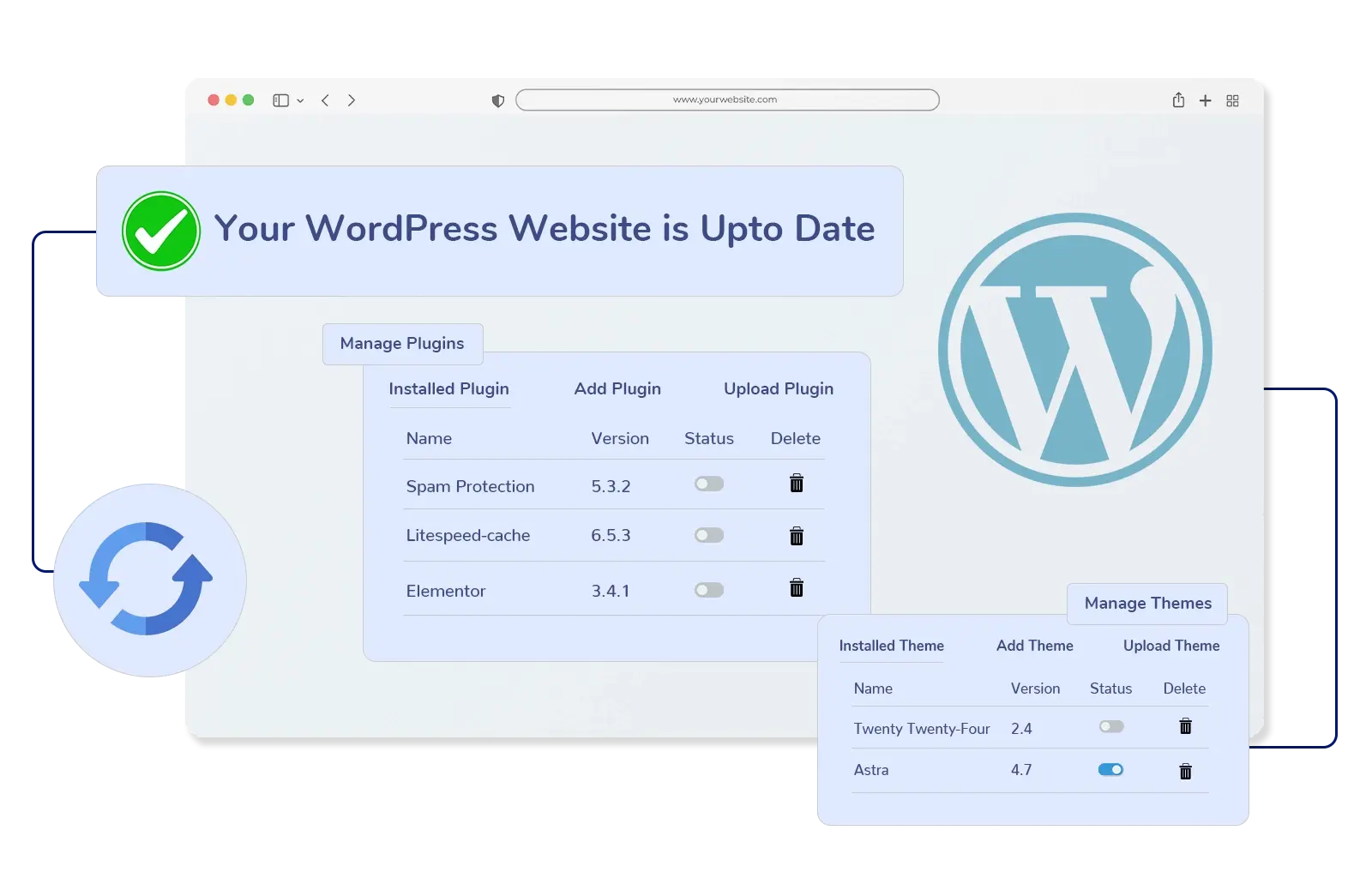Remove Elementor using its trash icon

[x=796, y=587]
